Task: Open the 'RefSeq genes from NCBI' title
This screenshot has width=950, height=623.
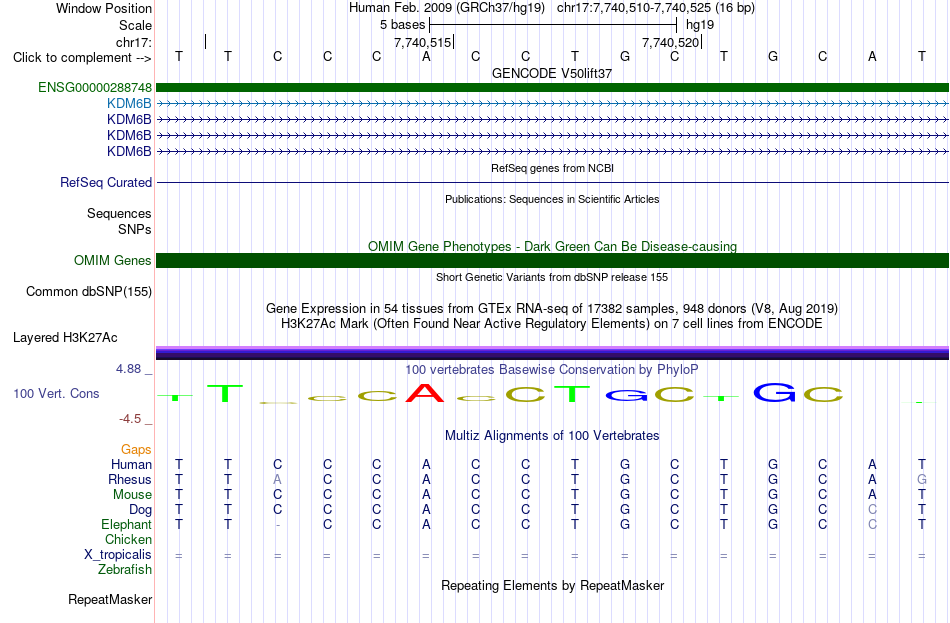Action: [552, 168]
